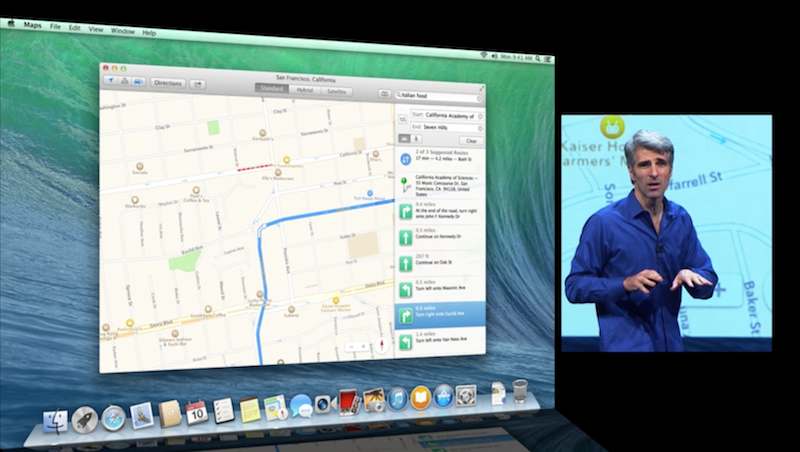Image resolution: width=800 pixels, height=452 pixels.
Task: Open Finder from the Dock
Action: point(55,421)
